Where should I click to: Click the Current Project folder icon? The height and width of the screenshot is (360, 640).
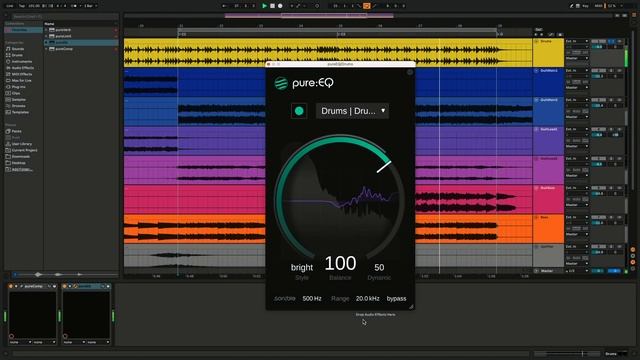(x=8, y=150)
